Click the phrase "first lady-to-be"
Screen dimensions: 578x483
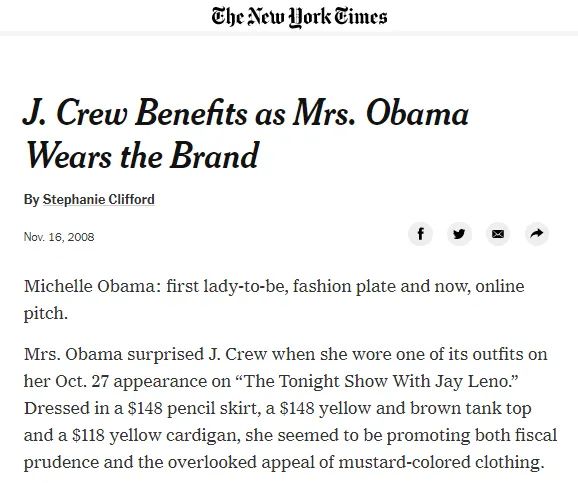[227, 286]
